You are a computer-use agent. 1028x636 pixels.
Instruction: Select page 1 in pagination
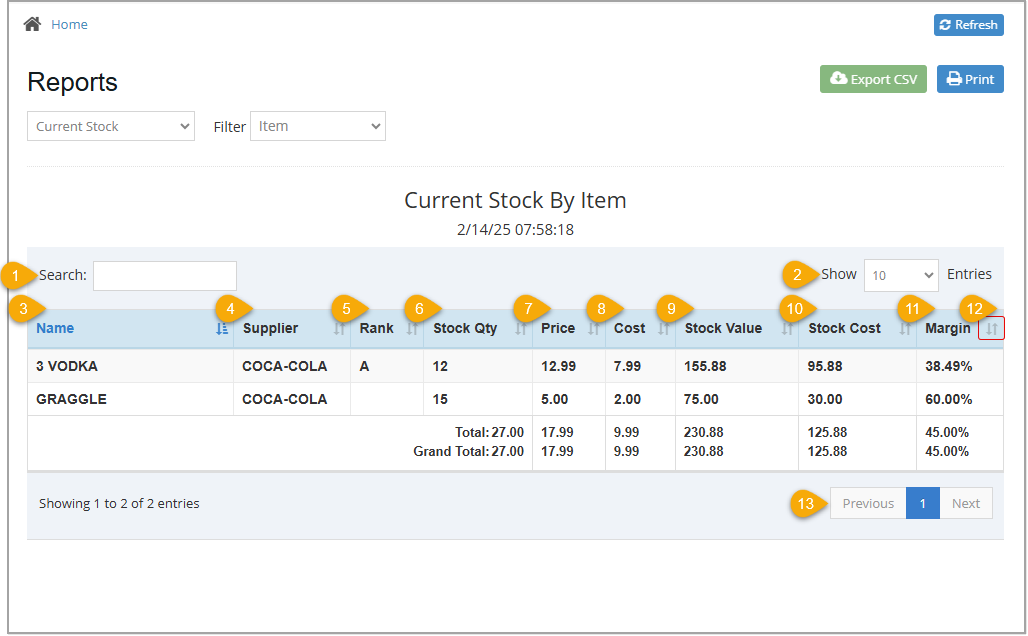coord(922,503)
